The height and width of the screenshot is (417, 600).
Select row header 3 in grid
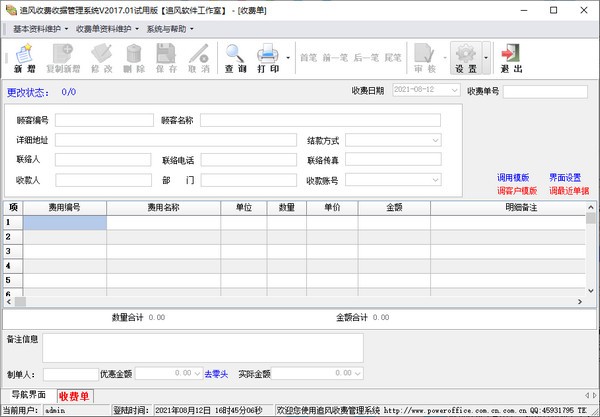(13, 251)
